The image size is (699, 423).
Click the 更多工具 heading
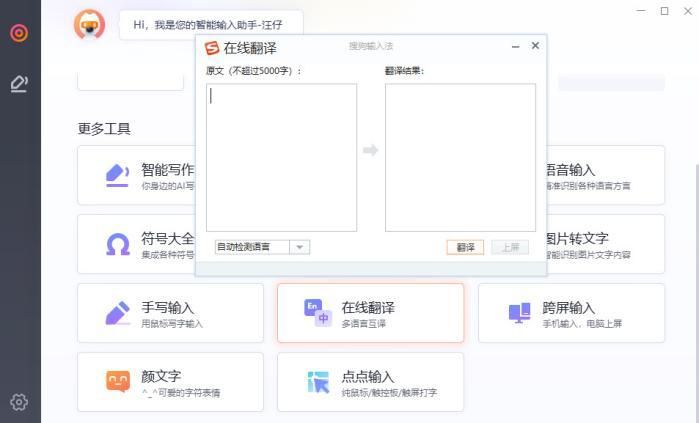tap(104, 129)
